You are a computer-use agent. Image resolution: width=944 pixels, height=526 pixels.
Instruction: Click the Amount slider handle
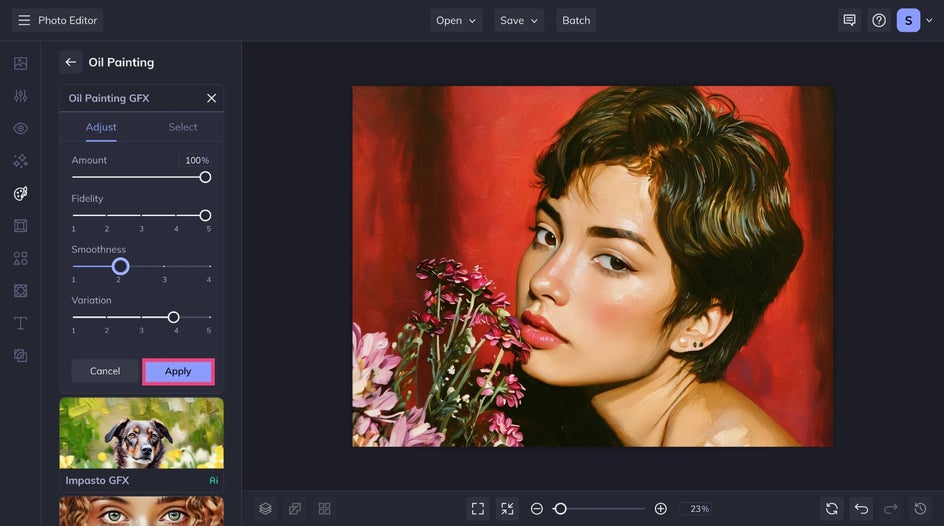[x=205, y=177]
